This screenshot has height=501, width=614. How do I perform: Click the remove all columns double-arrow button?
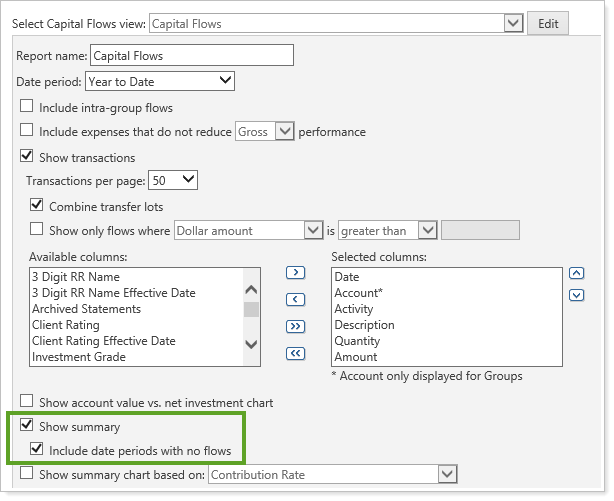(295, 353)
